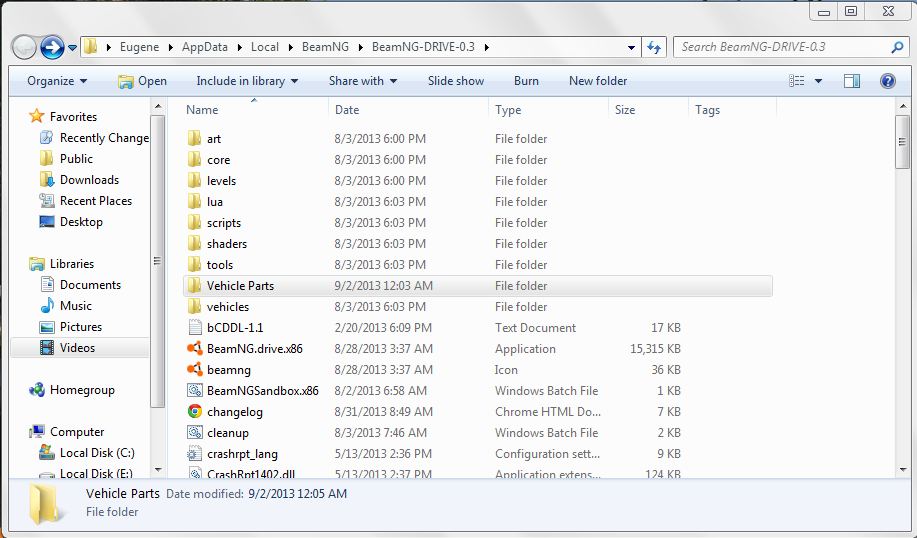Select the levels folder icon
This screenshot has width=917, height=538.
(x=195, y=181)
